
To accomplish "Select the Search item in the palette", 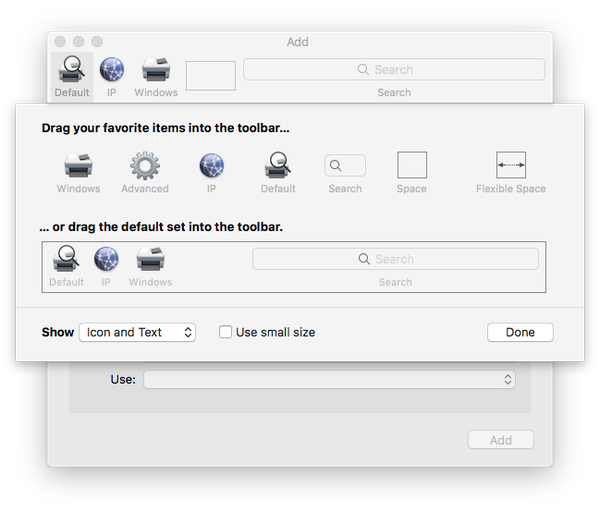I will click(345, 166).
